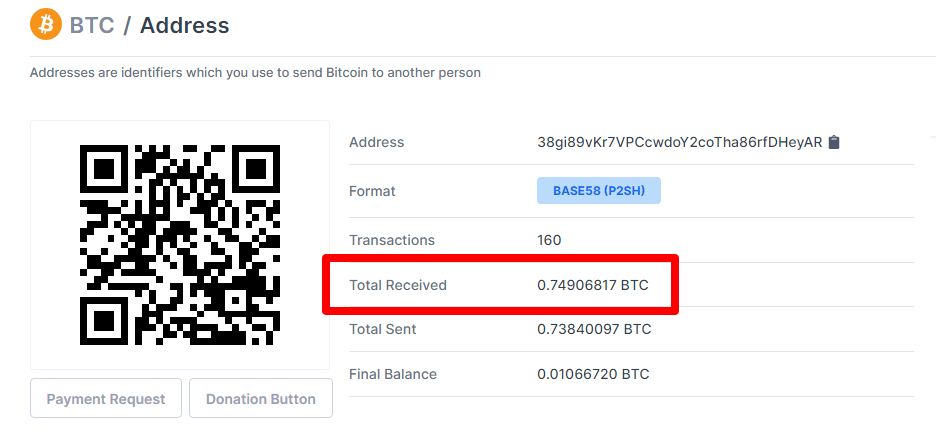Click the orange Bitcoin logo icon
Viewport: 936px width, 437px height.
46,24
